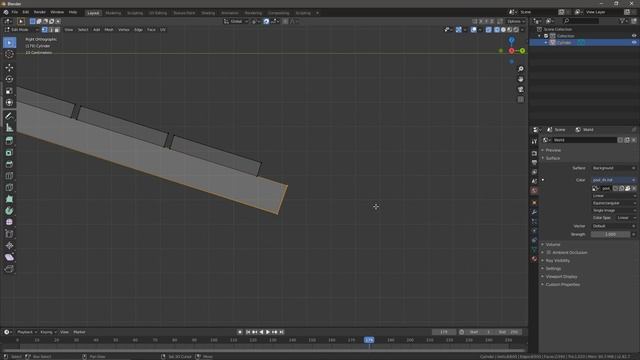
Task: Click the timeline play button
Action: (268, 332)
